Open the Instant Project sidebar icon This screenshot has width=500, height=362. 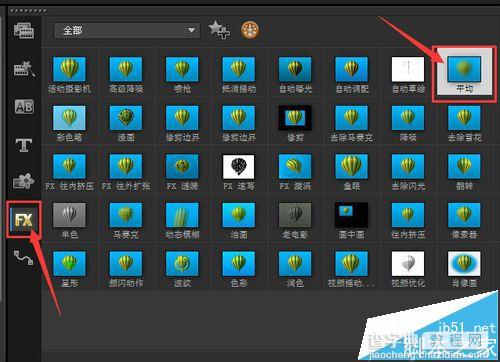[24, 69]
